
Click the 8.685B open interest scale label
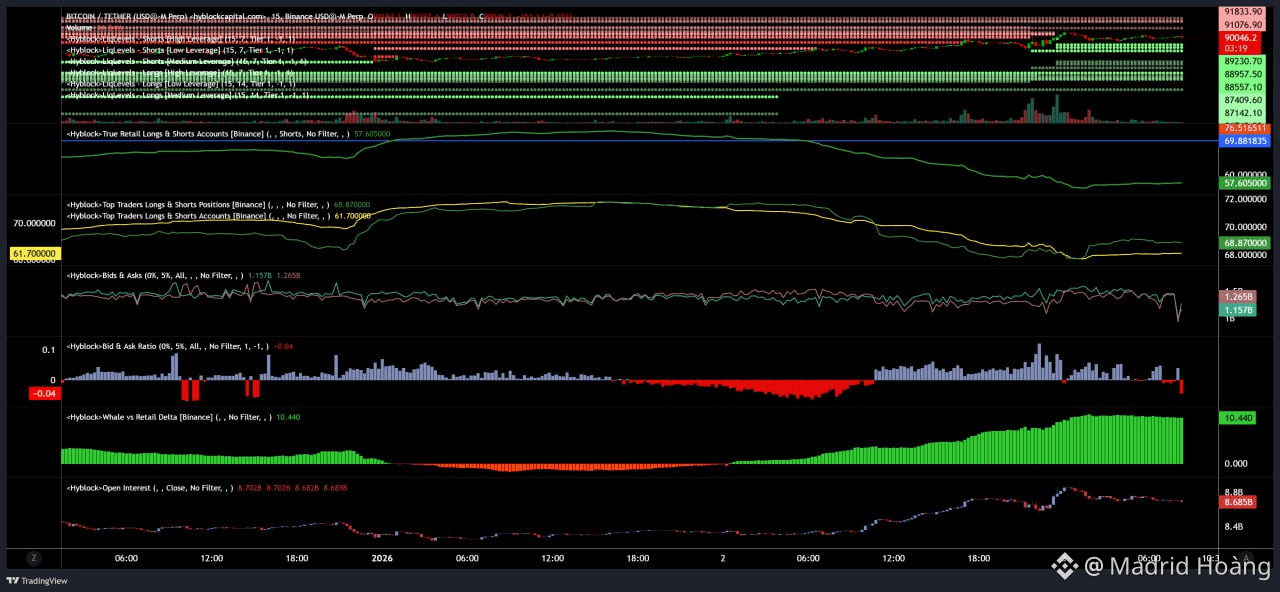coord(1238,501)
